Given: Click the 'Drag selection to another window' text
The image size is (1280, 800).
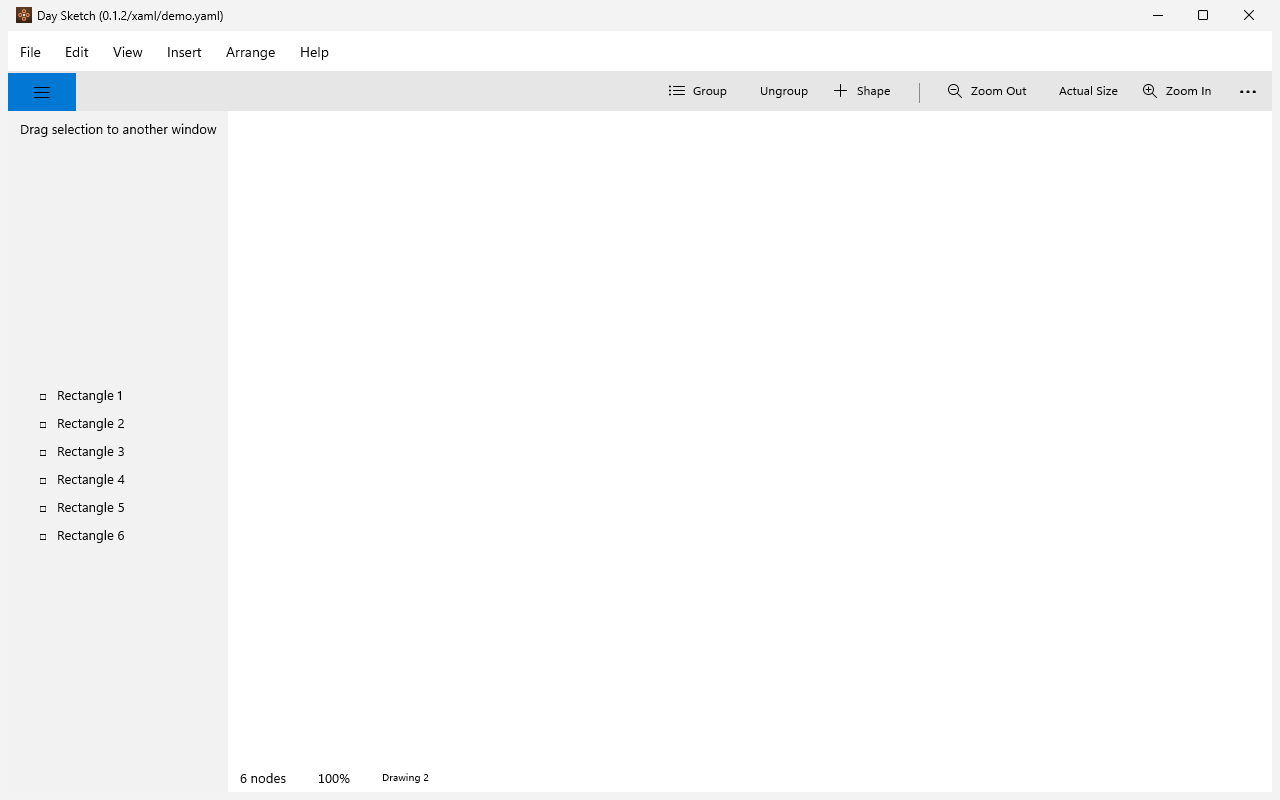Looking at the screenshot, I should pyautogui.click(x=118, y=129).
